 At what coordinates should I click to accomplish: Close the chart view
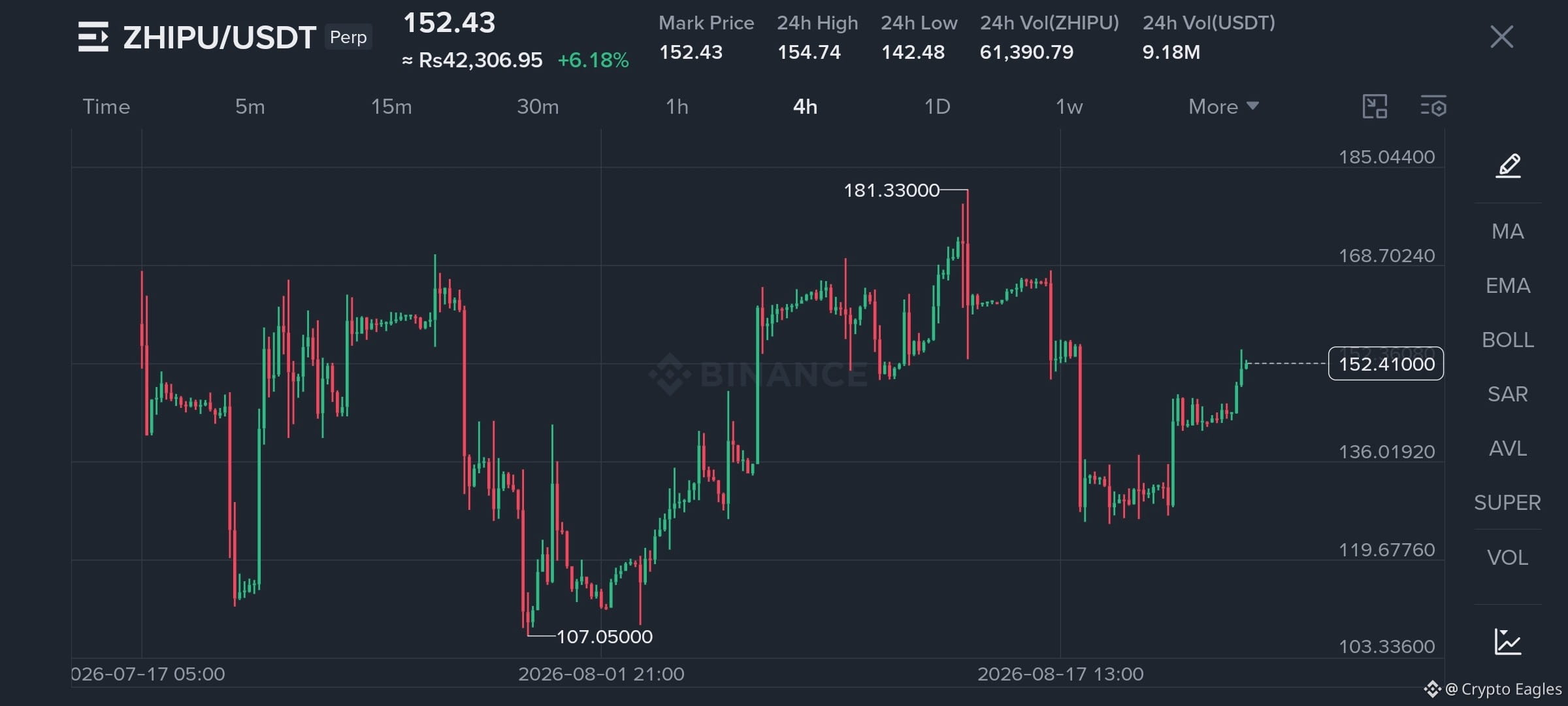pyautogui.click(x=1501, y=37)
